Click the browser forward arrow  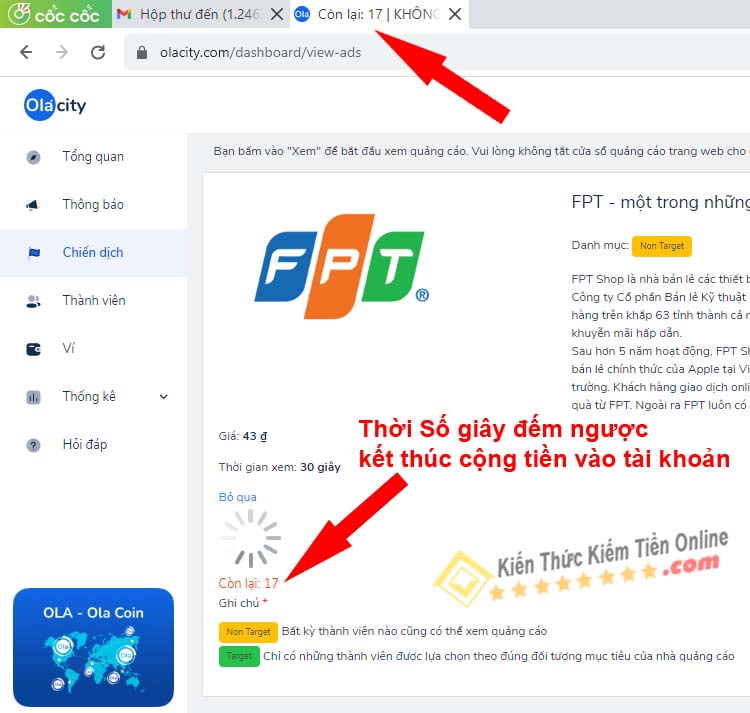click(62, 52)
